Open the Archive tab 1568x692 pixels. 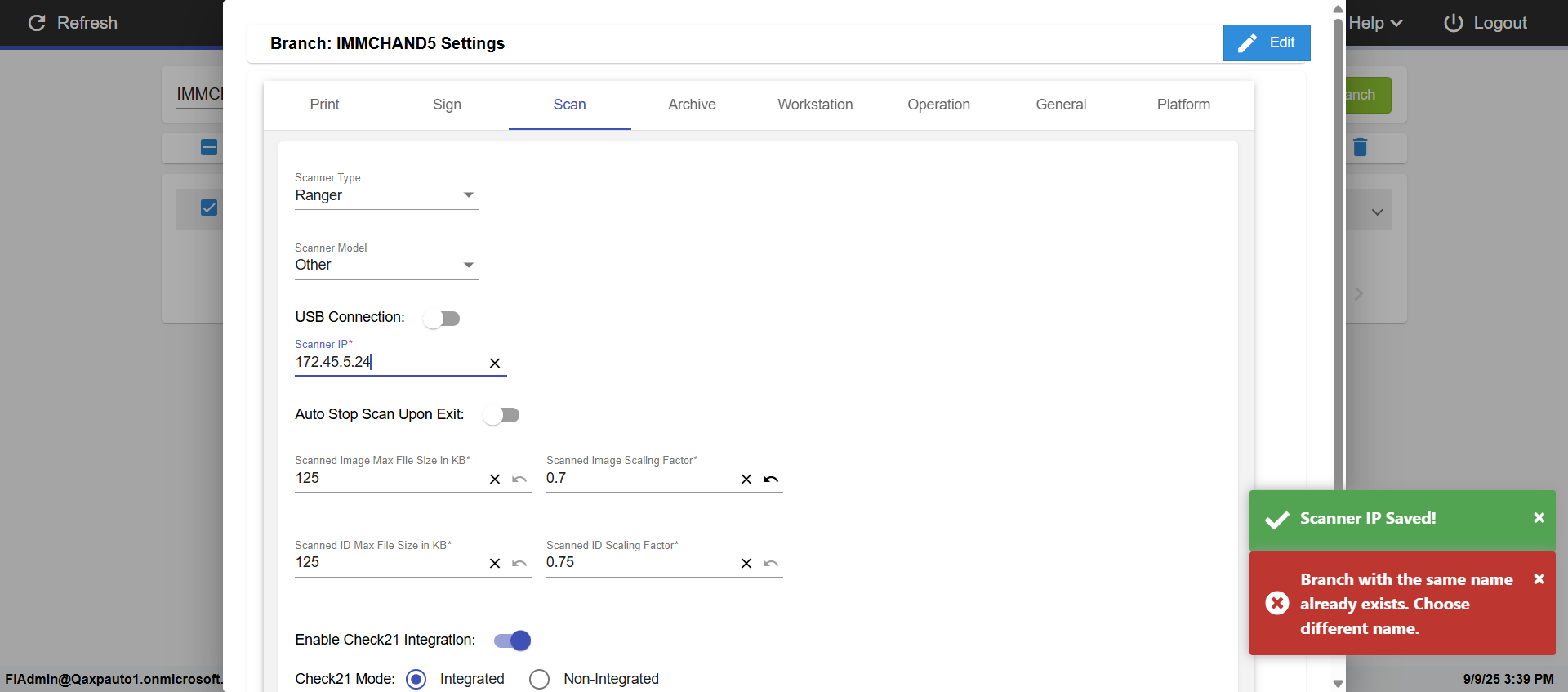692,105
